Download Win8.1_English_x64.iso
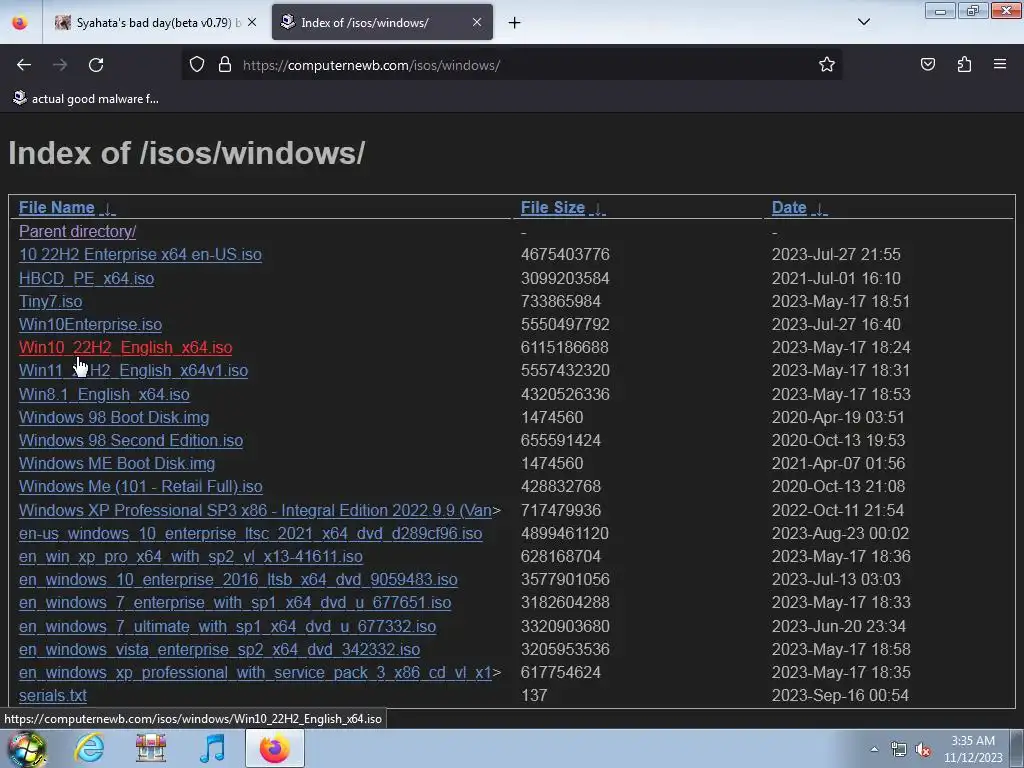 coord(104,394)
